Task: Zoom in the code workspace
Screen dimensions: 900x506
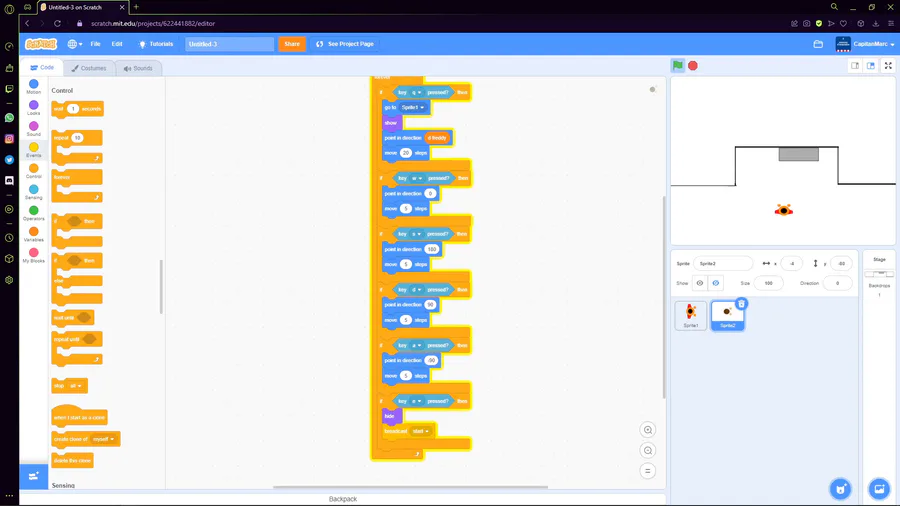Action: click(x=647, y=430)
